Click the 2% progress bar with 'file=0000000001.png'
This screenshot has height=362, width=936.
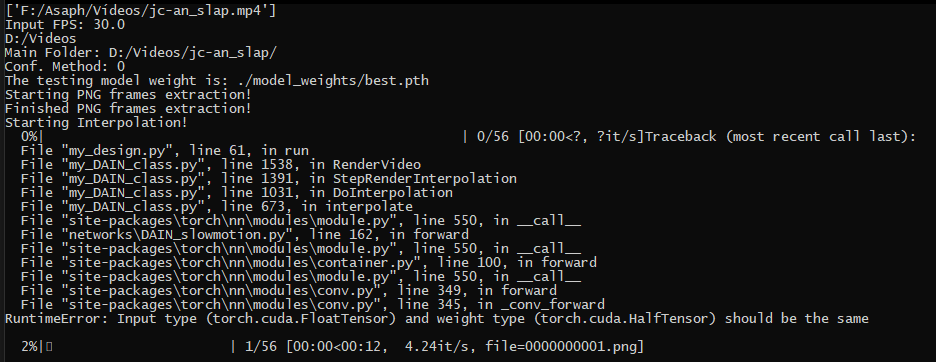[332, 346]
